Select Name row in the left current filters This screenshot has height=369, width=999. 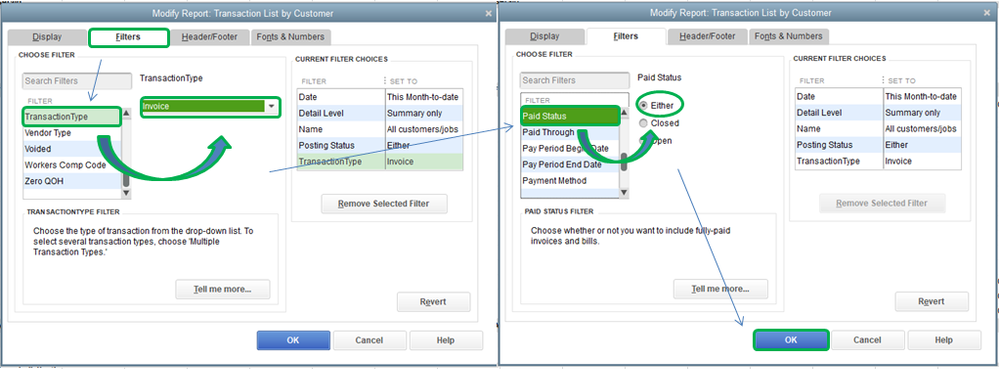[x=380, y=129]
